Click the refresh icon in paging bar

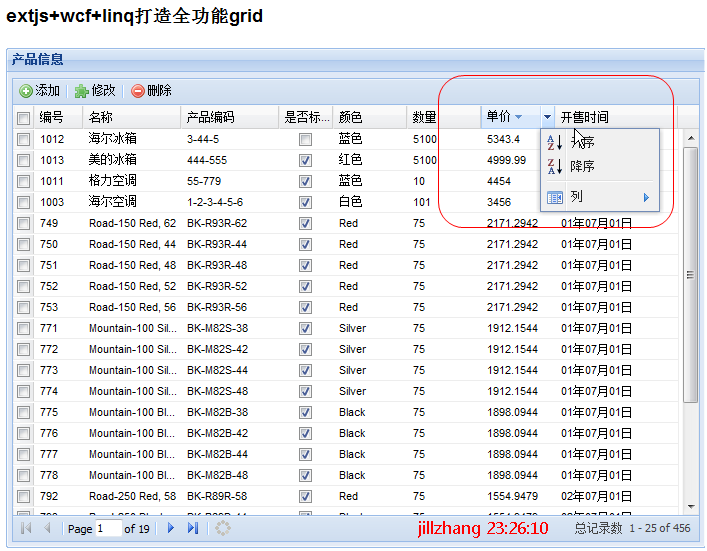tap(223, 528)
